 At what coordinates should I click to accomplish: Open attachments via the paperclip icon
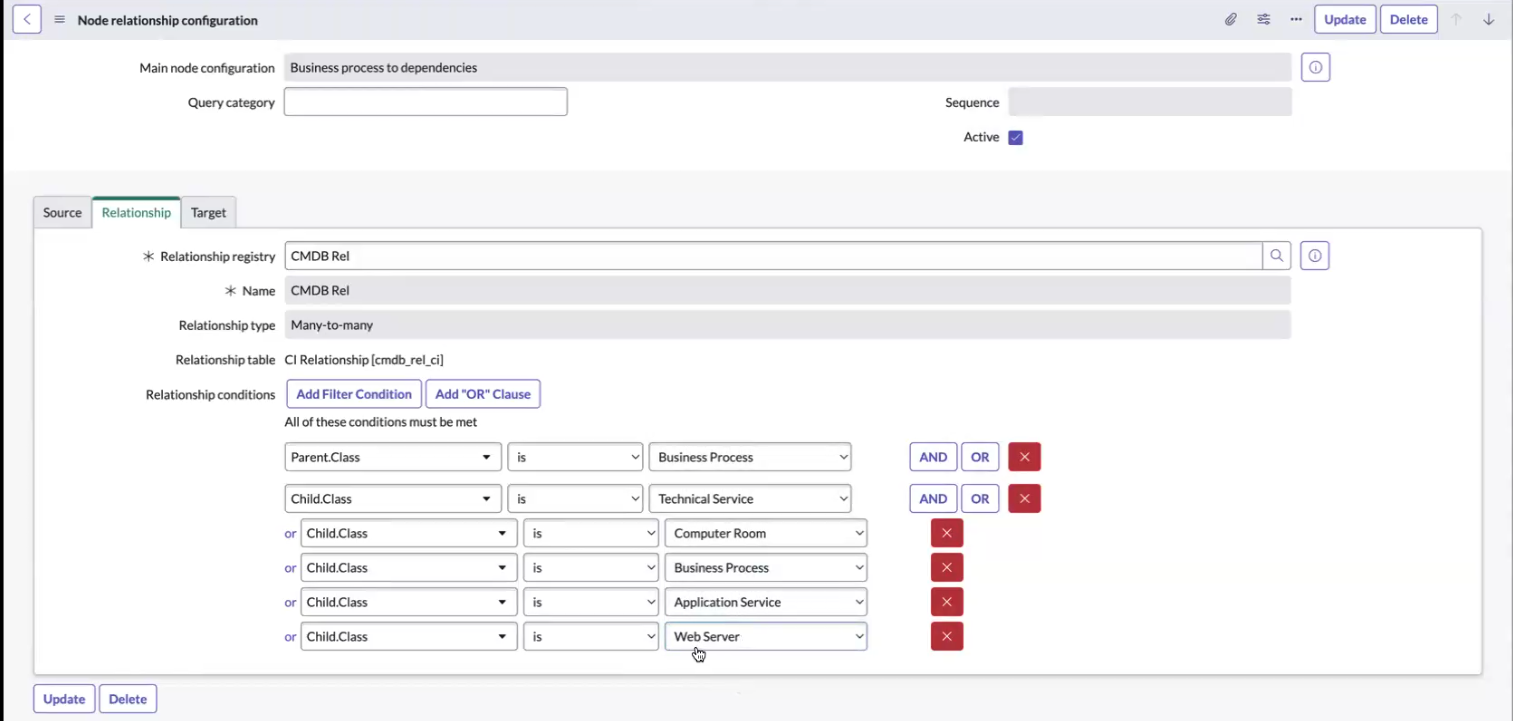tap(1231, 19)
